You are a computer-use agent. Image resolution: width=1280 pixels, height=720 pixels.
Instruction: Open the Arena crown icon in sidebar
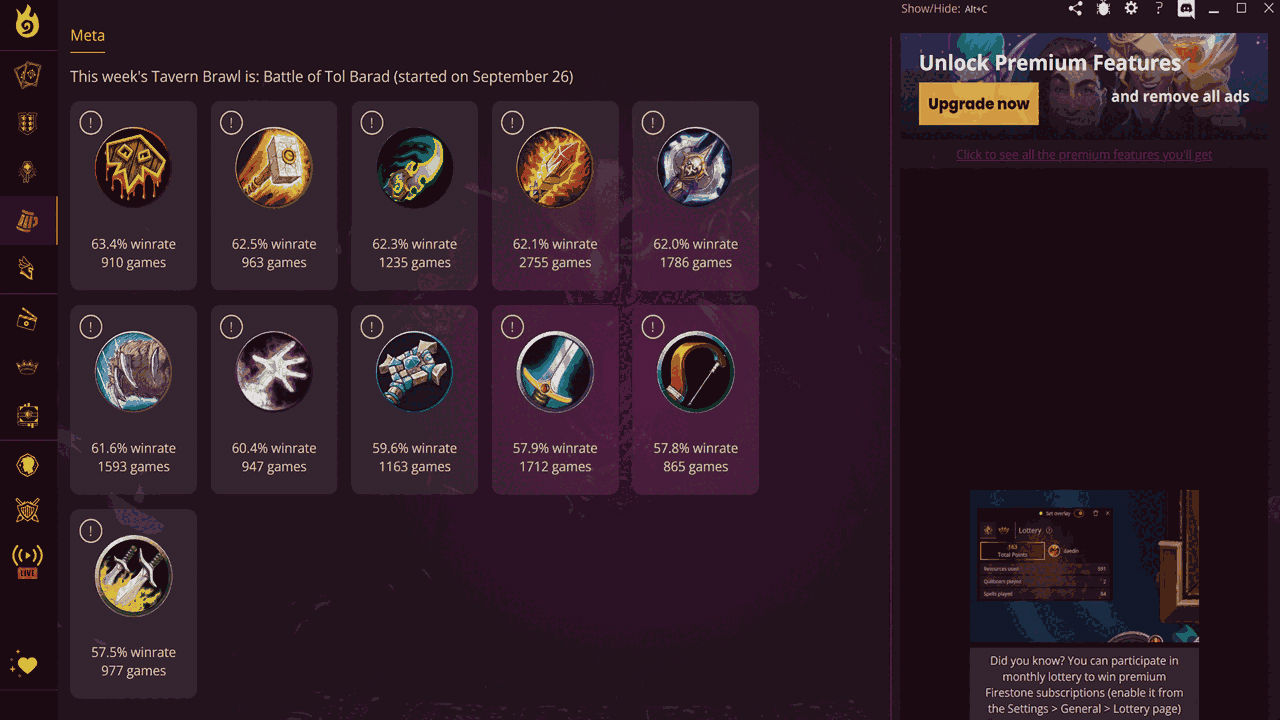pos(27,367)
